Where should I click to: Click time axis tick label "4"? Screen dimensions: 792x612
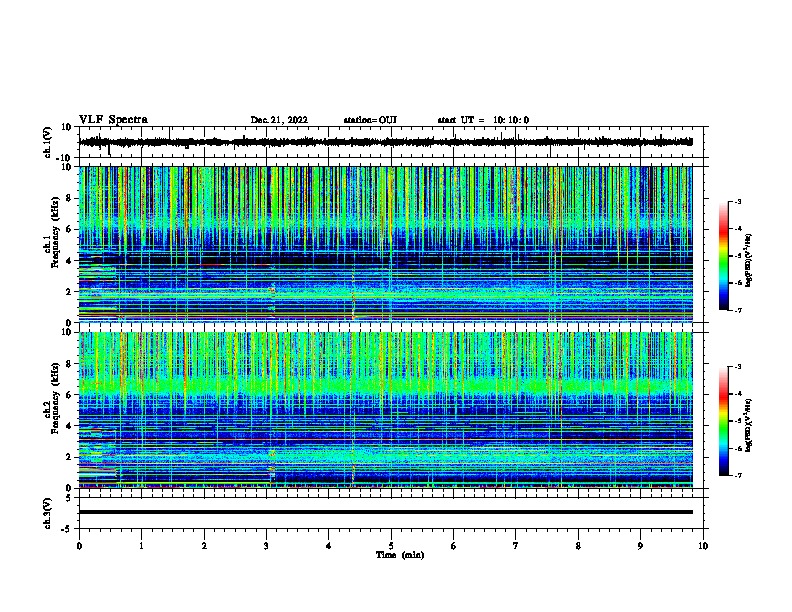click(x=329, y=546)
